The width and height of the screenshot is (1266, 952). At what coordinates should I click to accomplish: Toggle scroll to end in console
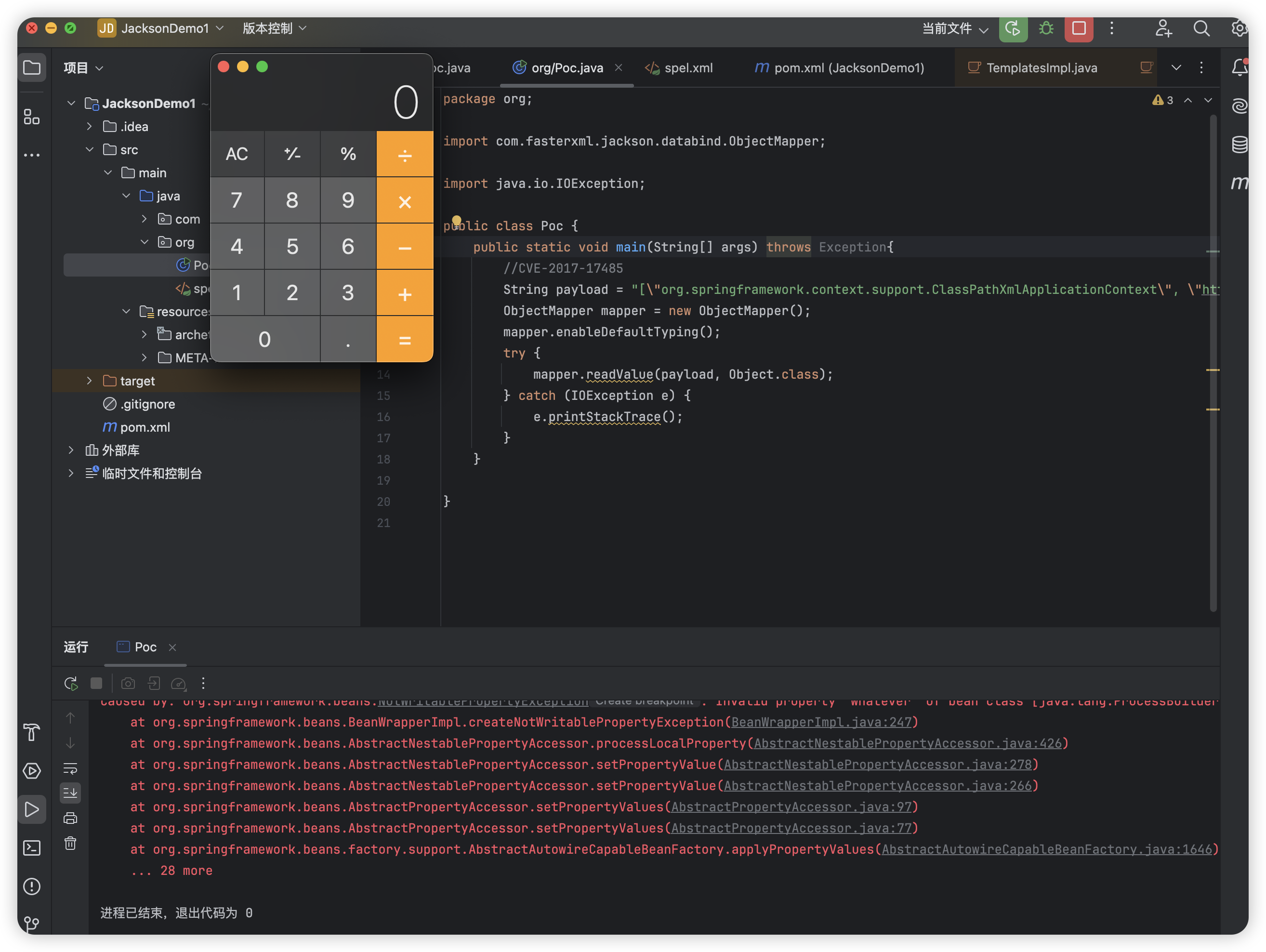(70, 793)
